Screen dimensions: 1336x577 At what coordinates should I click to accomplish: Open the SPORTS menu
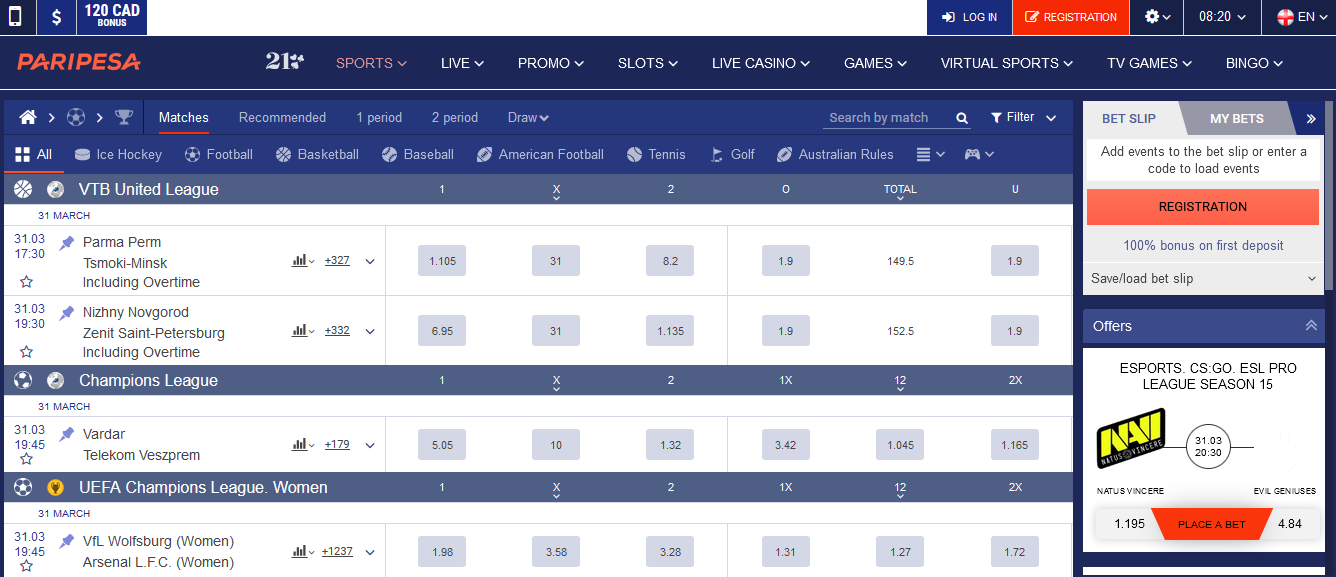(371, 63)
